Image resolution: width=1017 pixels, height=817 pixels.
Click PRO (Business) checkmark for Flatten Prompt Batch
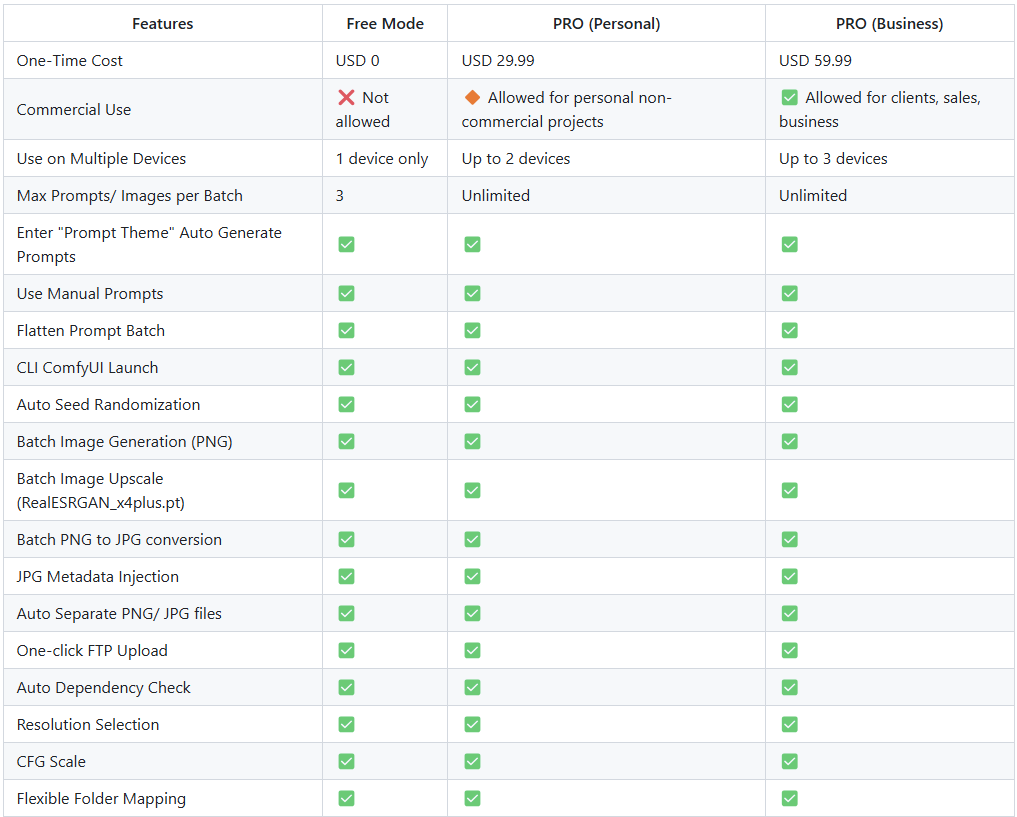[789, 331]
